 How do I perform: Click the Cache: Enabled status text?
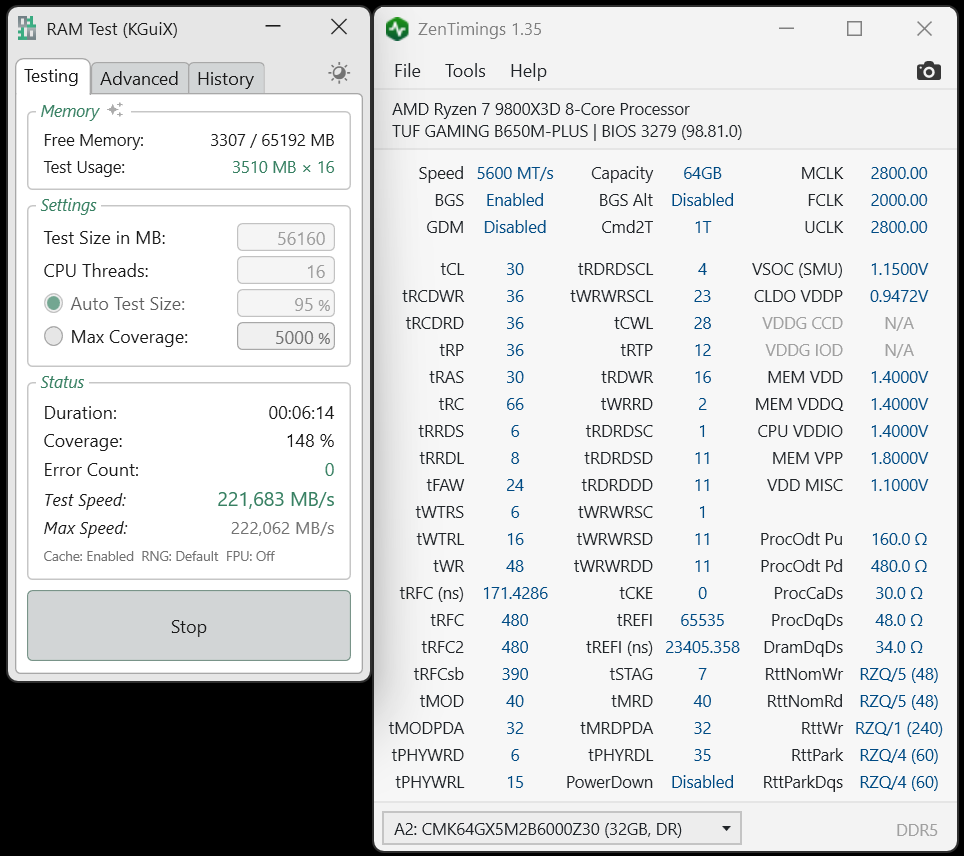[88, 557]
